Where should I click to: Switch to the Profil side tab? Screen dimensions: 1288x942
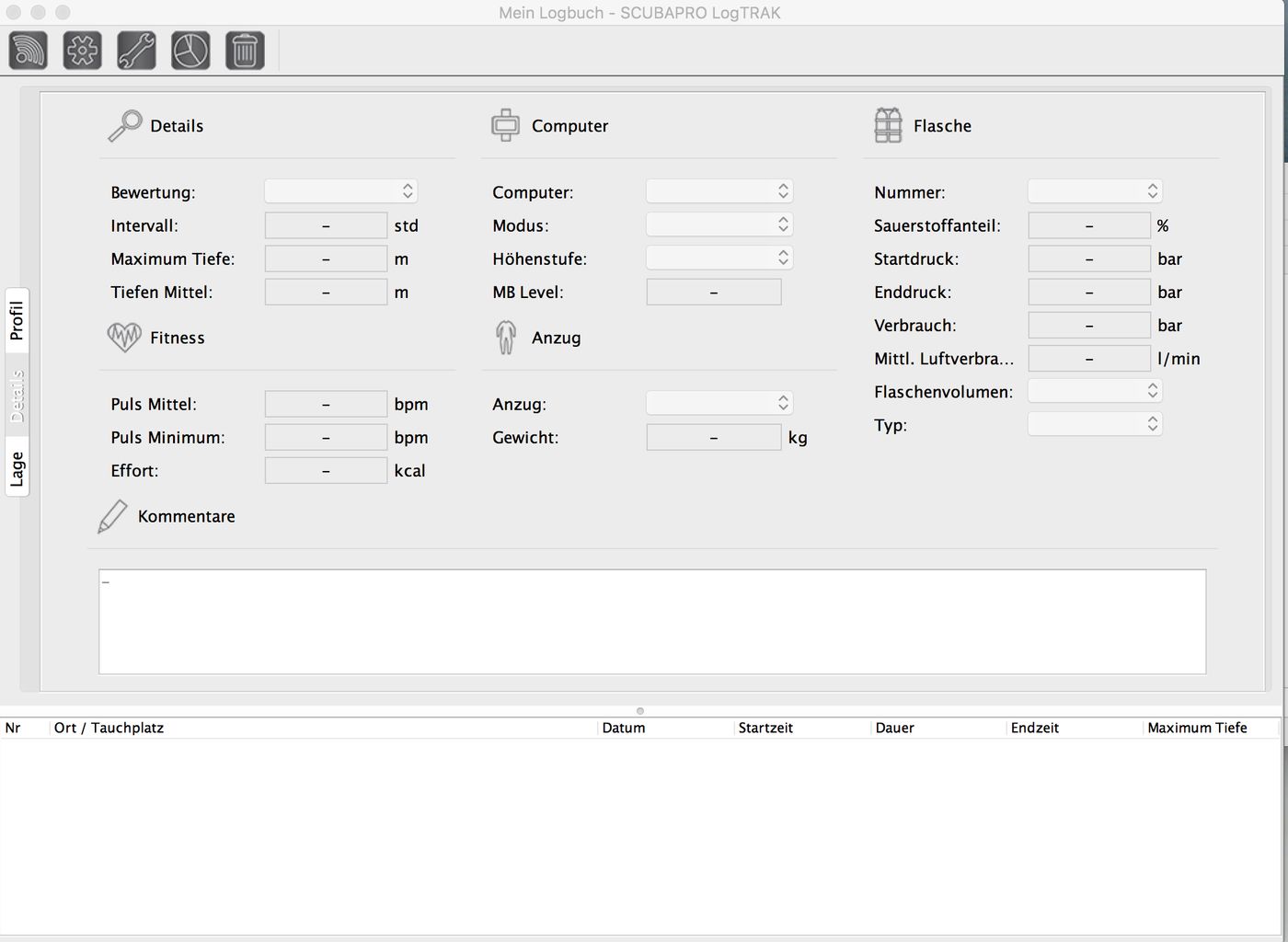point(17,320)
